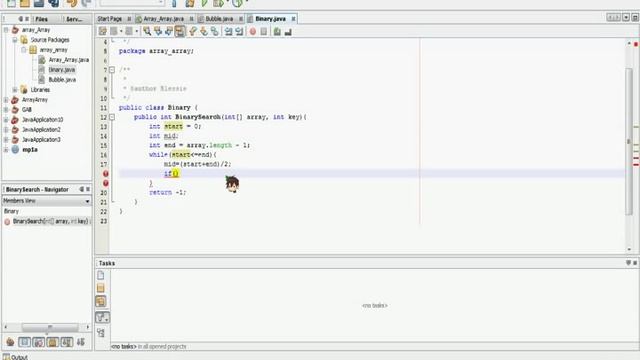Viewport: 640px width, 360px height.
Task: Open project configuration combo box
Action: pyautogui.click(x=132, y=3)
